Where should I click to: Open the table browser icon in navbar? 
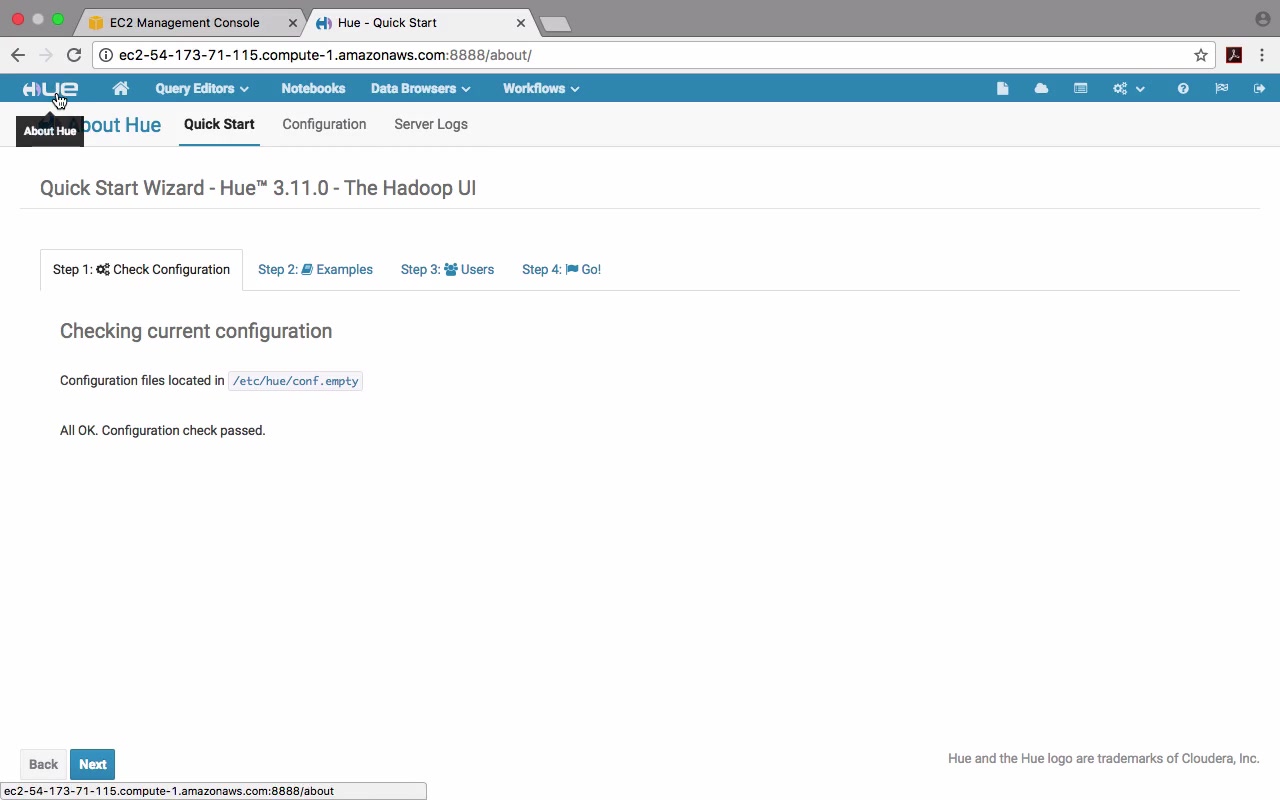click(x=1080, y=89)
